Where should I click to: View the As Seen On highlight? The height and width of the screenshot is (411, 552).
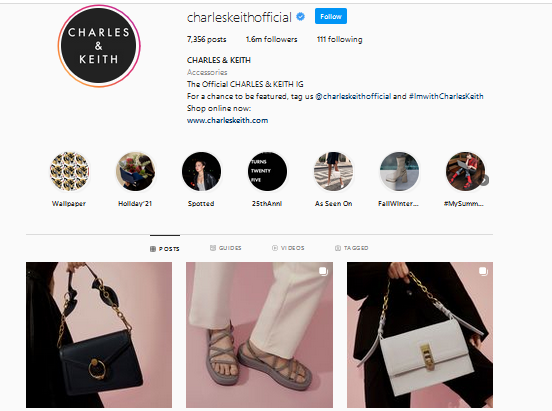point(333,172)
